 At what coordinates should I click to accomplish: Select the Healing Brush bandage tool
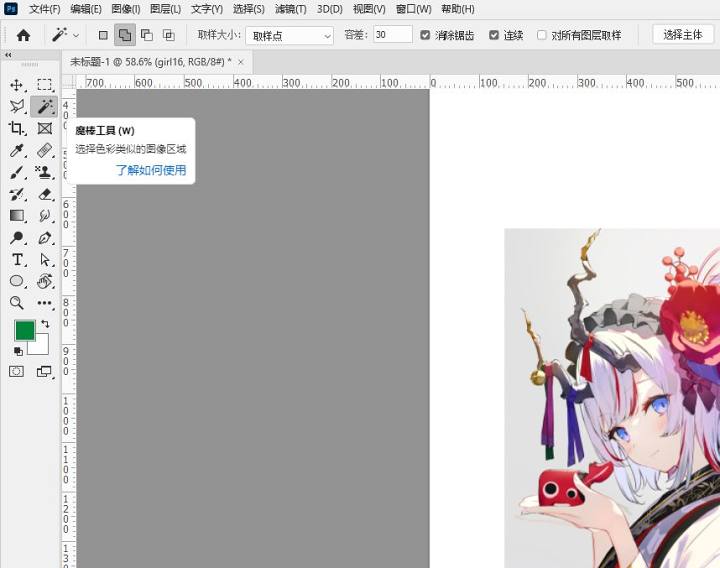tap(44, 150)
